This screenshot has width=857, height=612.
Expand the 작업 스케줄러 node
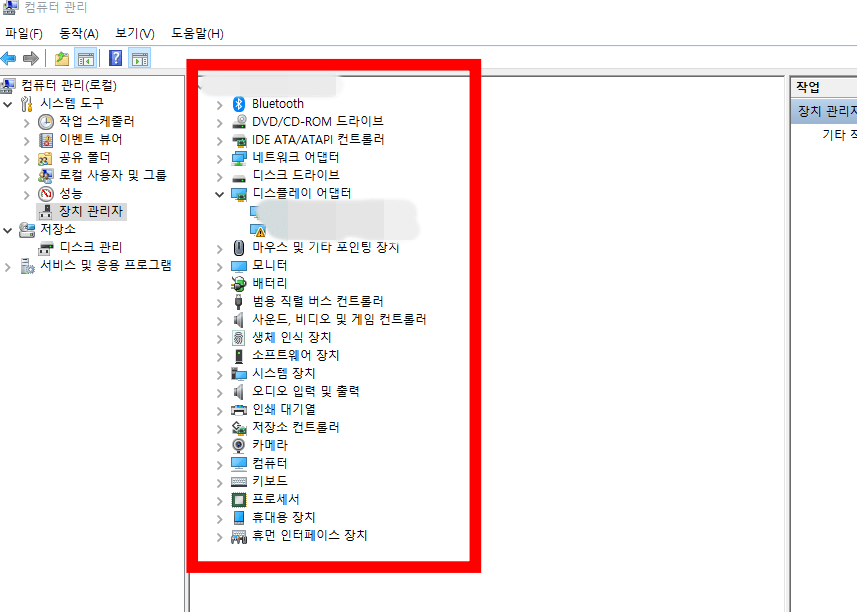26,123
